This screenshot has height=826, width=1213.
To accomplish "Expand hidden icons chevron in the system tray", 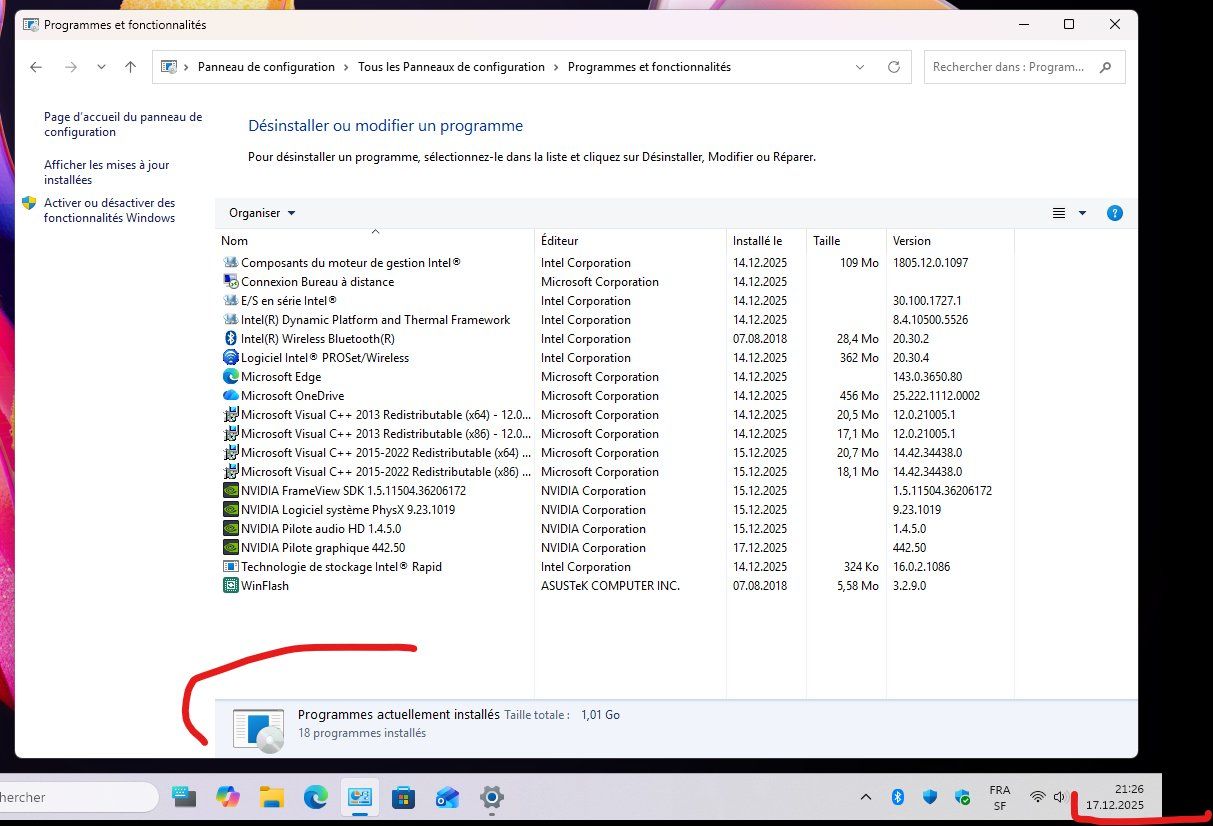I will pyautogui.click(x=866, y=797).
